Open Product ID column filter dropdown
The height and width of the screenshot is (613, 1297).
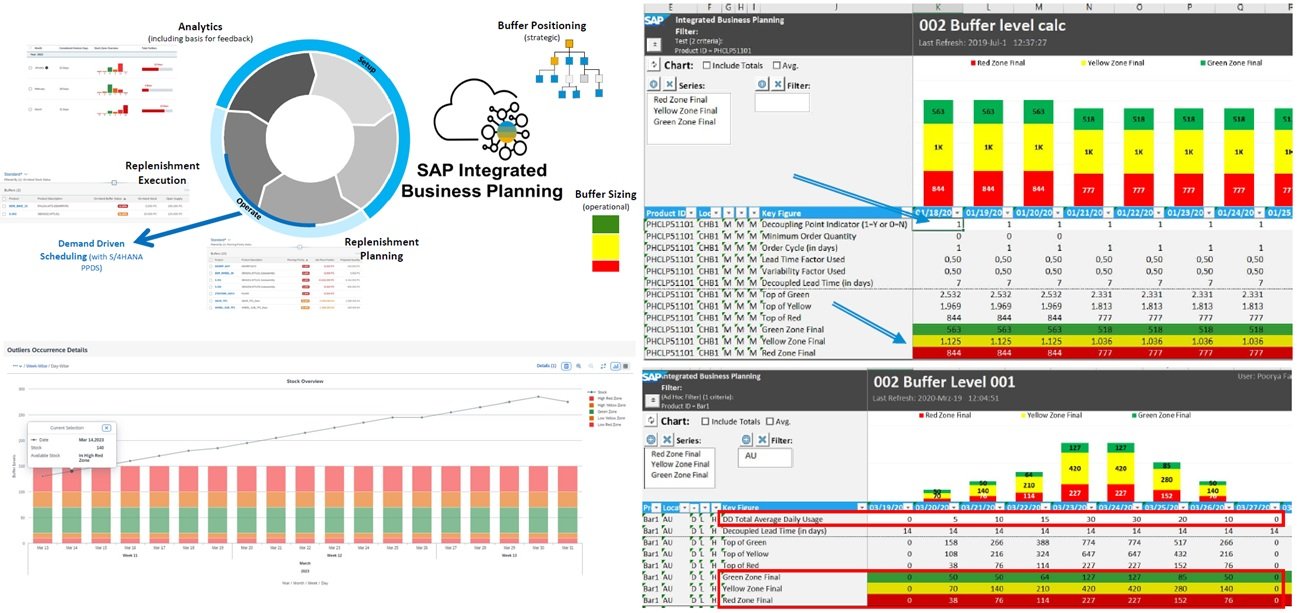point(691,213)
